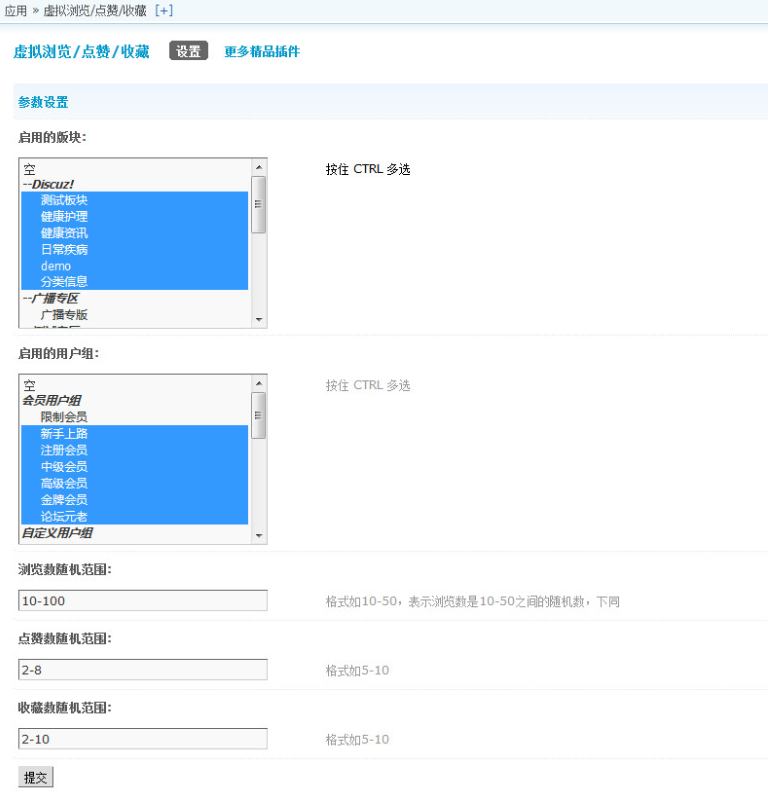This screenshot has height=798, width=768.
Task: Click the [+] link in breadcrumb
Action: tap(164, 11)
